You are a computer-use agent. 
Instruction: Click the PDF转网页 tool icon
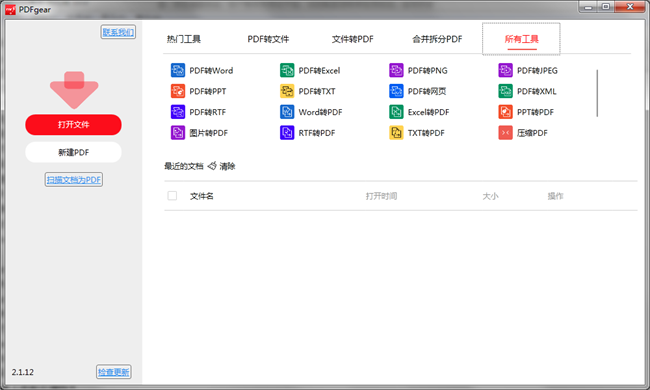396,91
